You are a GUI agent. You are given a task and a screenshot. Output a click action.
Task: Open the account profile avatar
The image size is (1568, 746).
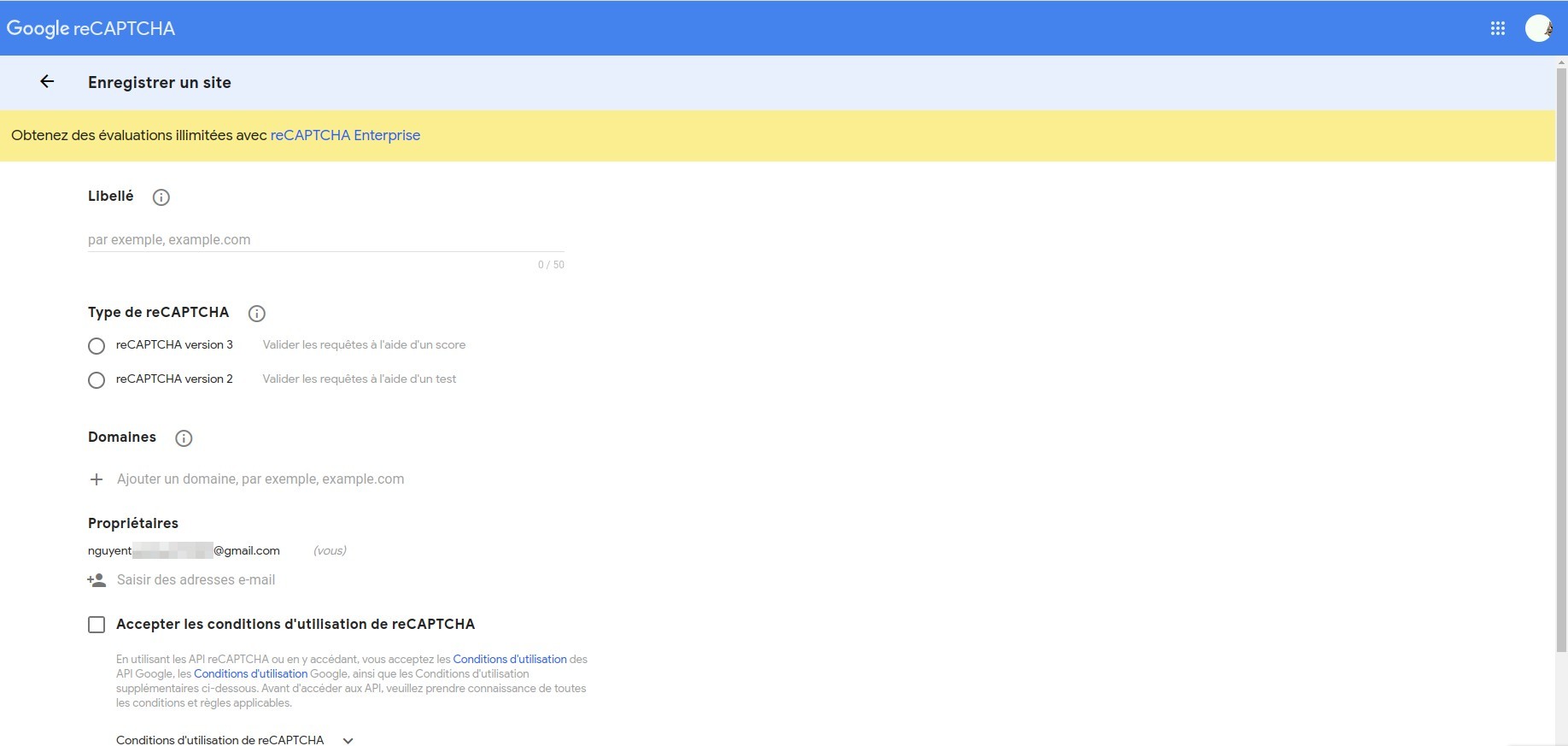tap(1538, 28)
